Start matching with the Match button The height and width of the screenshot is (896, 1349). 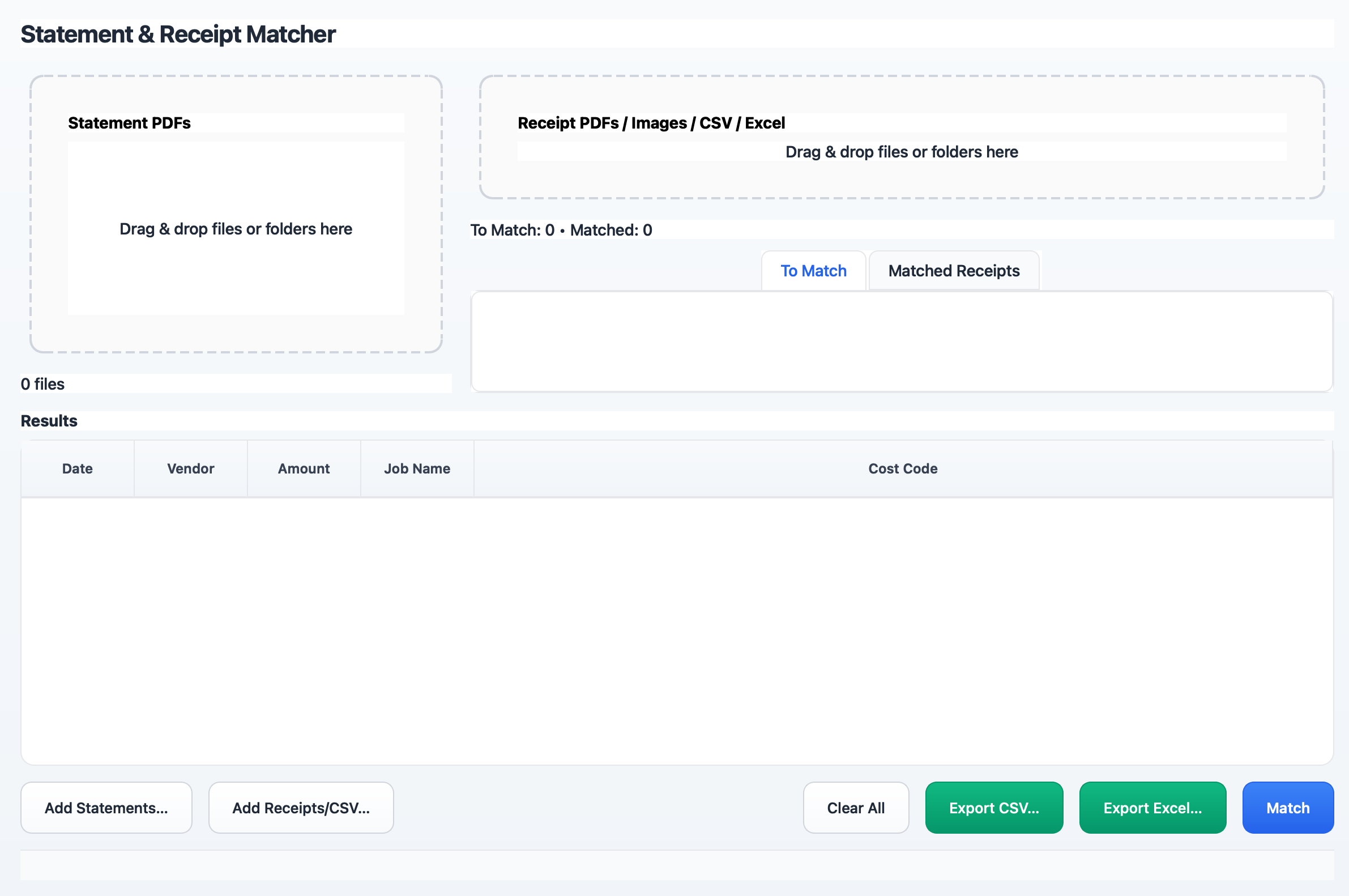click(x=1287, y=808)
